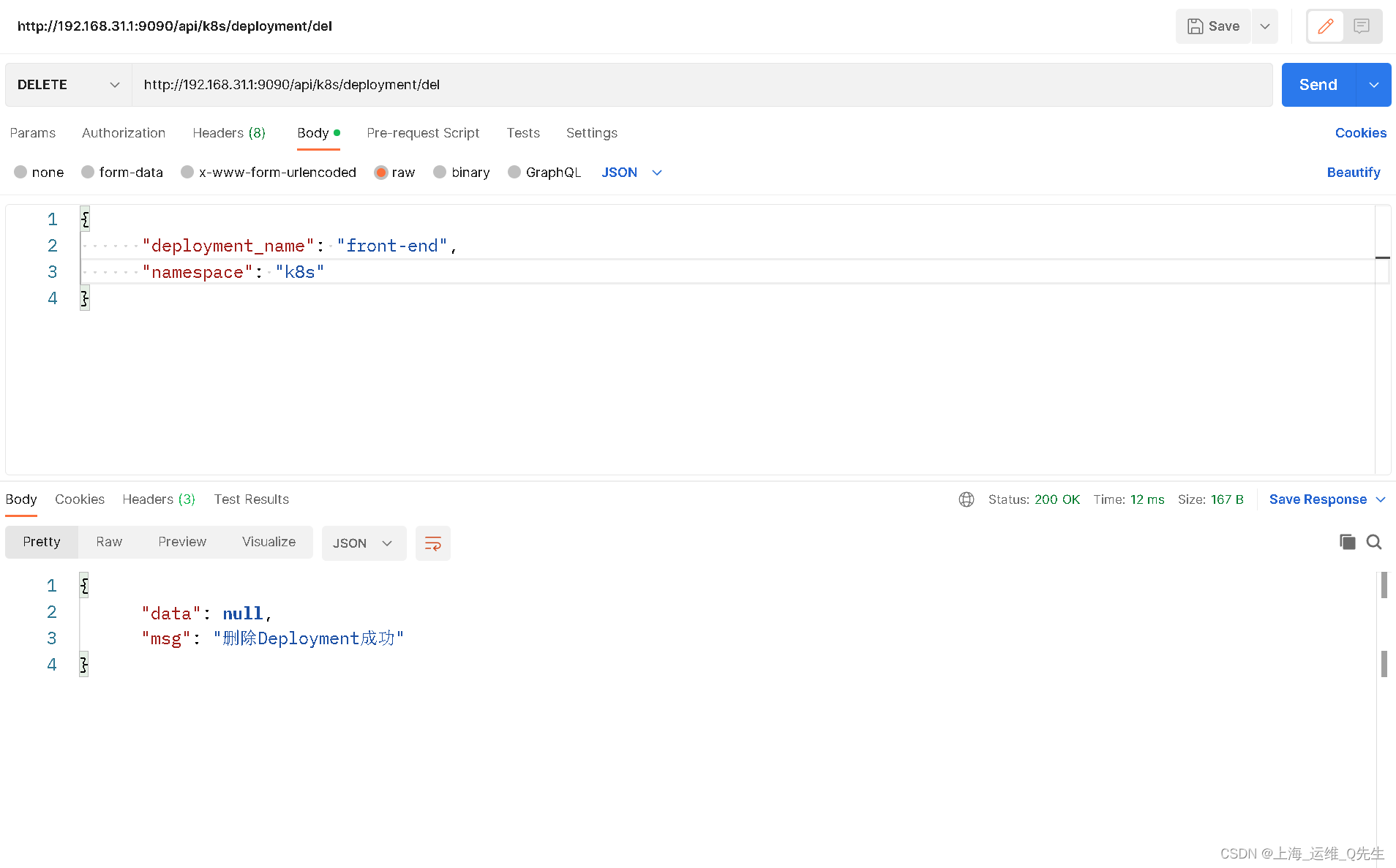Open the response Headers (3) tab

coord(159,499)
